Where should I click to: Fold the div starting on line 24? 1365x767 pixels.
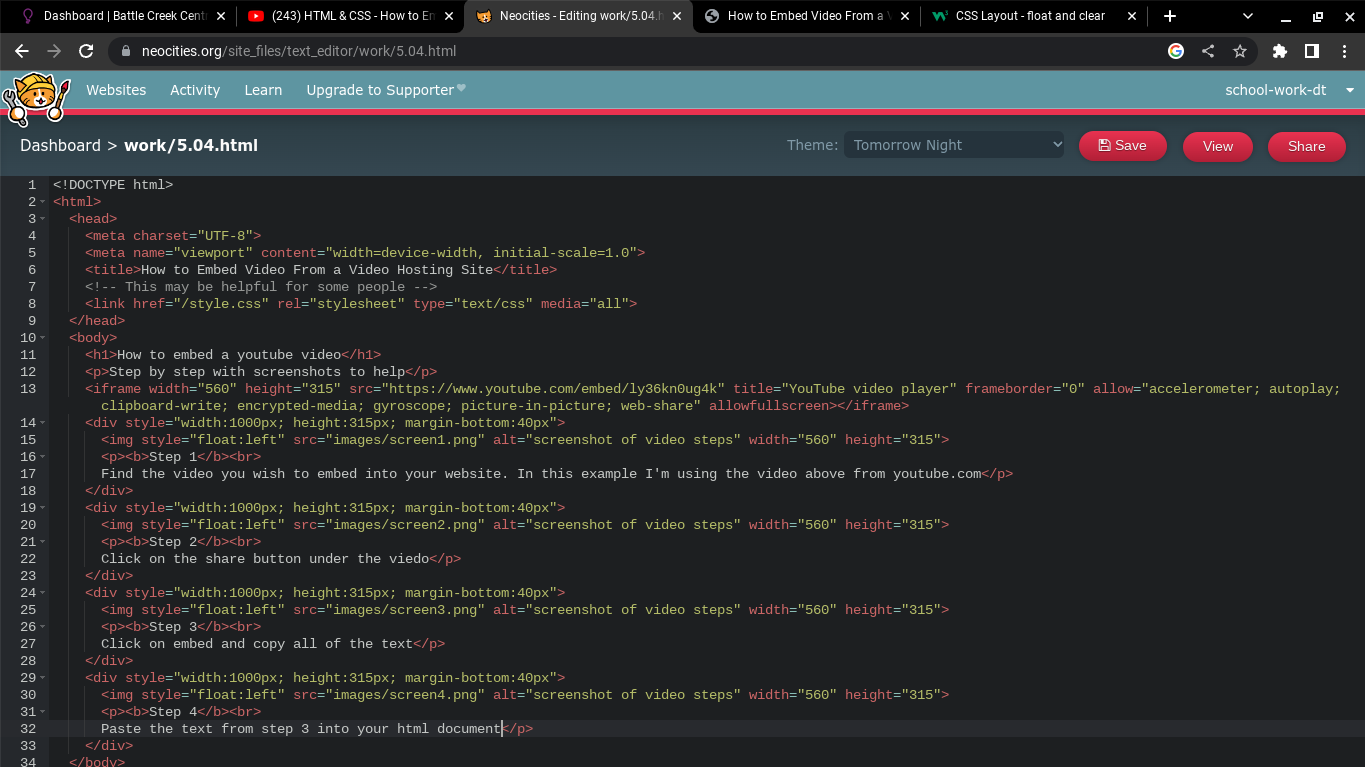click(x=42, y=593)
